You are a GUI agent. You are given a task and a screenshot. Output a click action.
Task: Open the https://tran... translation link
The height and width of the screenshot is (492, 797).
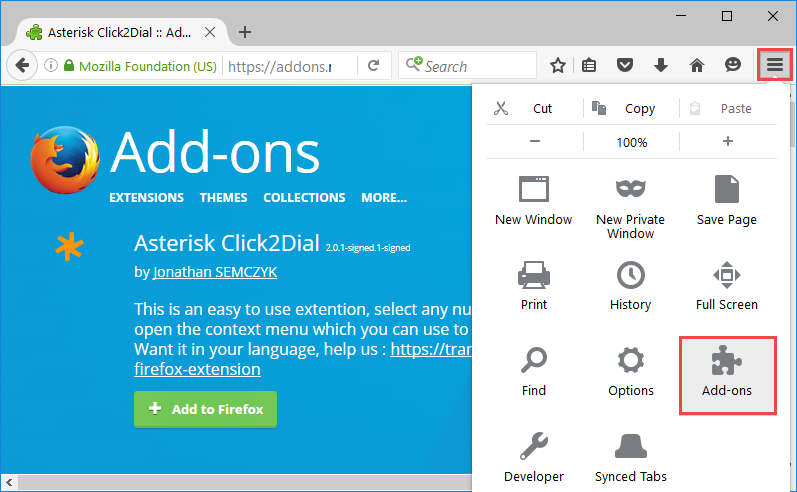point(431,349)
